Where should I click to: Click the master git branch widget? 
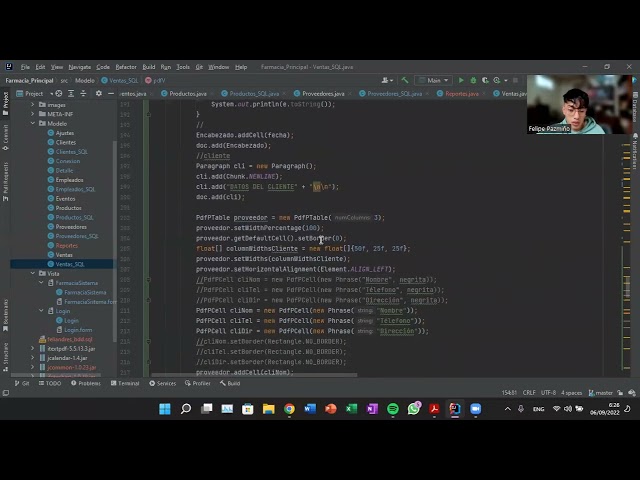[x=600, y=393]
